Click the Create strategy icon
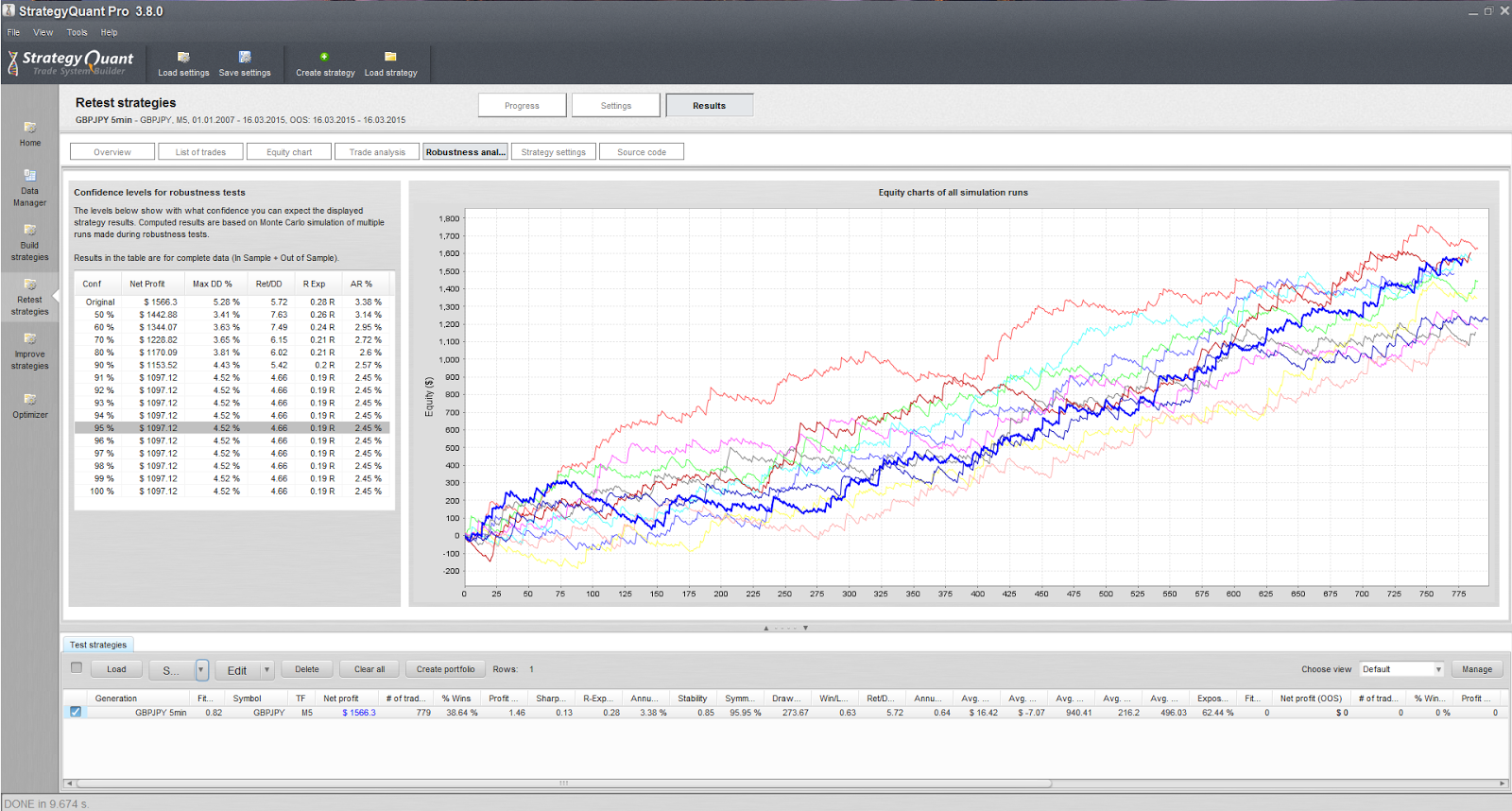The height and width of the screenshot is (811, 1512). (324, 57)
